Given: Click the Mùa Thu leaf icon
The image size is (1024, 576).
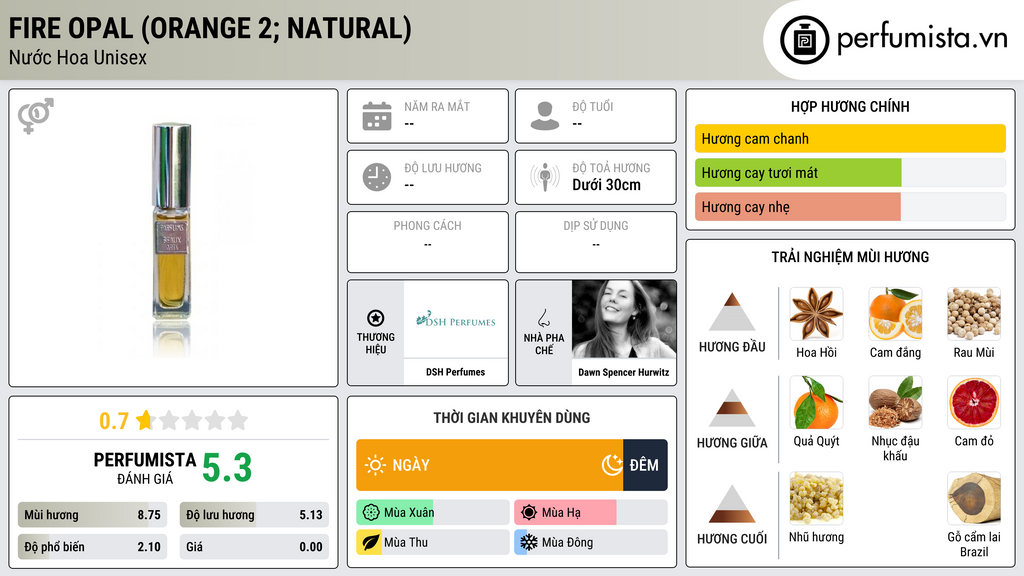Looking at the screenshot, I should tap(371, 542).
